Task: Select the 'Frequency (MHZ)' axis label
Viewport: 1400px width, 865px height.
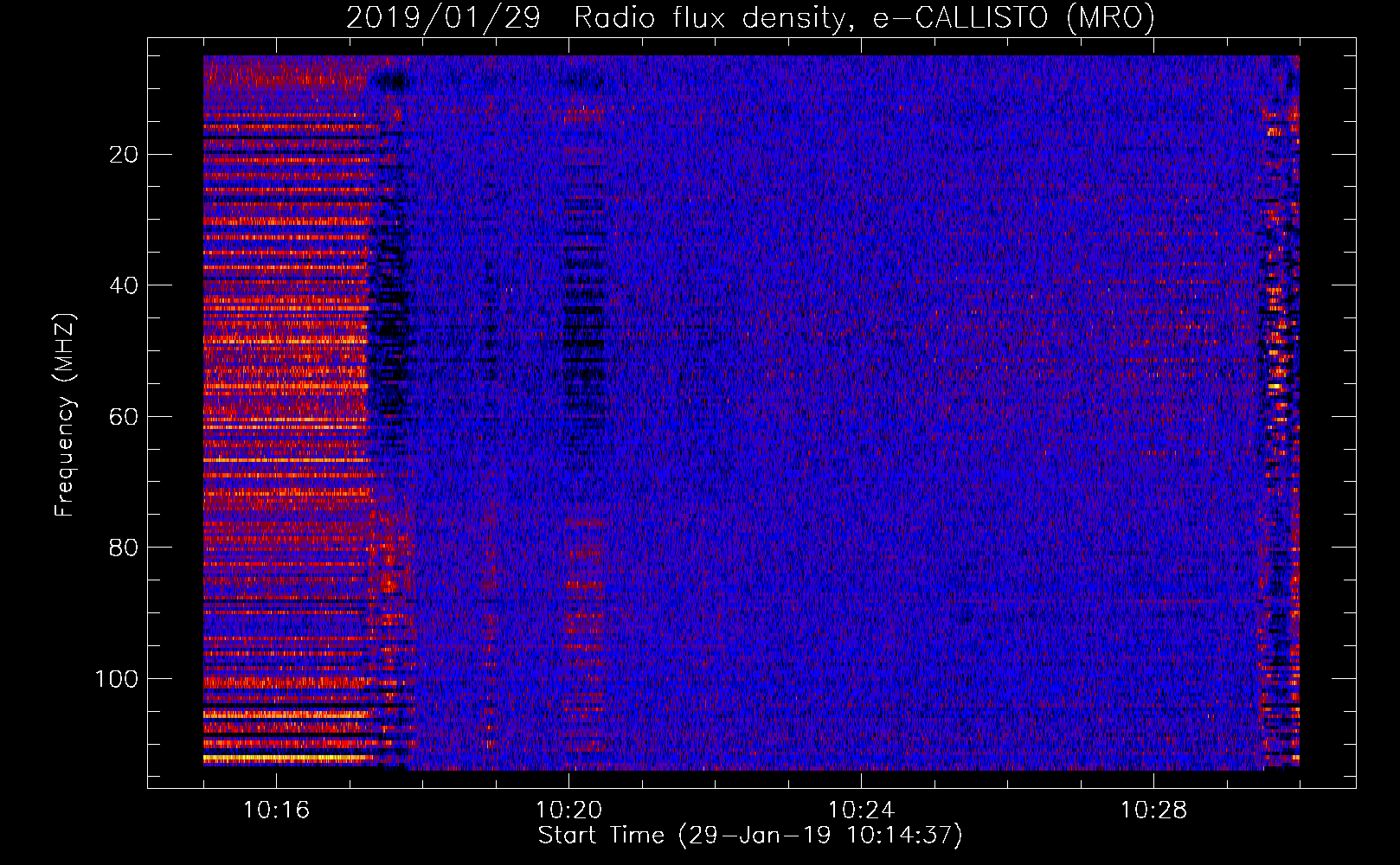Action: pos(65,415)
